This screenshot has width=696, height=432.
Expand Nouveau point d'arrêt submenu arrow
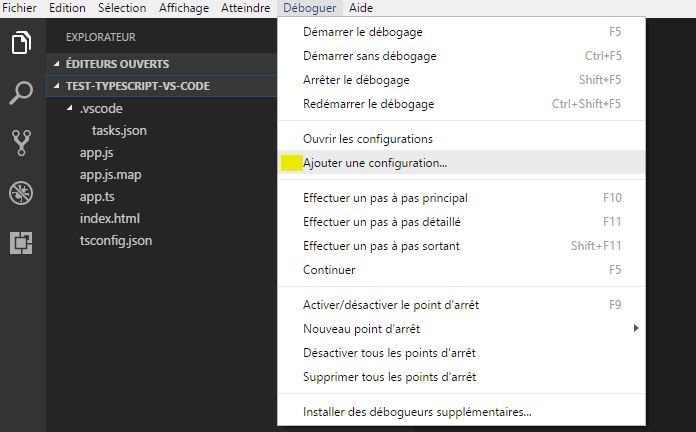[636, 328]
